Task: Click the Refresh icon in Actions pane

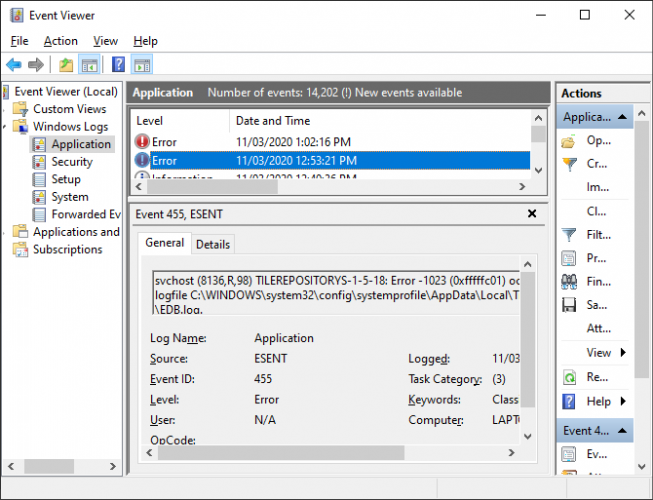Action: click(570, 377)
